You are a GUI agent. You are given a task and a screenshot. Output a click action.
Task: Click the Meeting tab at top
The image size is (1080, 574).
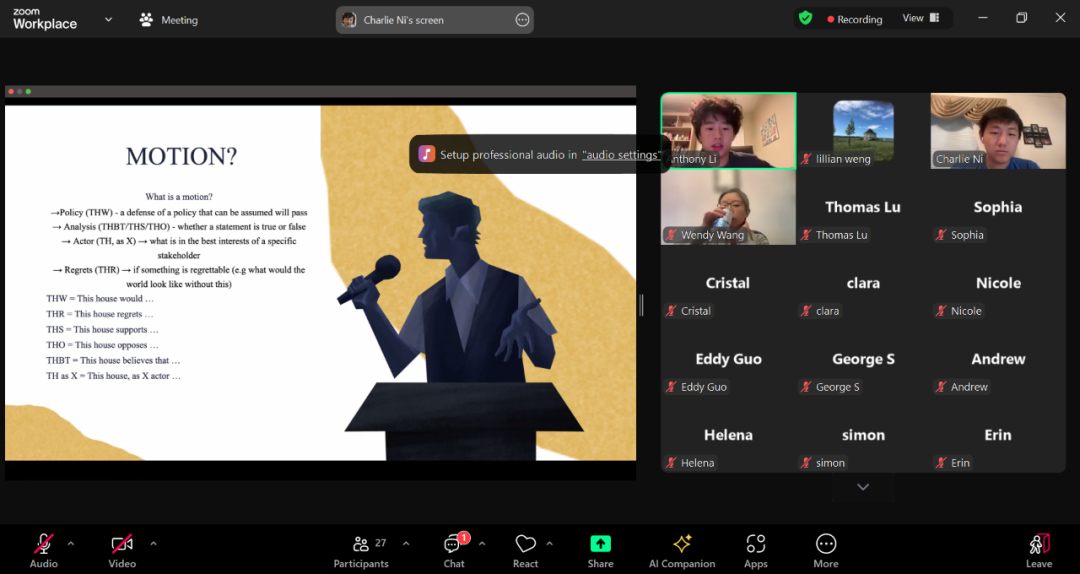click(x=169, y=20)
